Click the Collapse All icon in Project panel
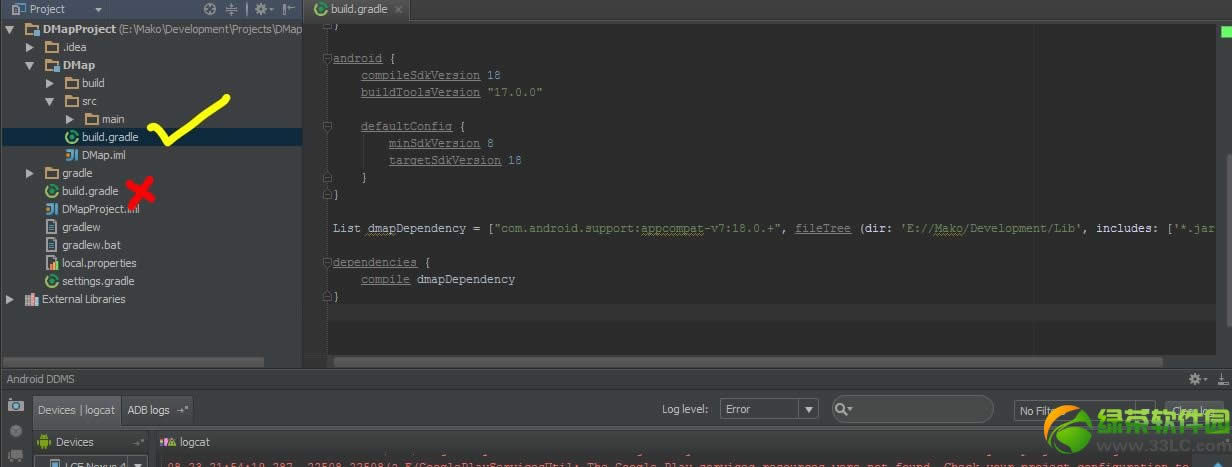 (x=232, y=9)
